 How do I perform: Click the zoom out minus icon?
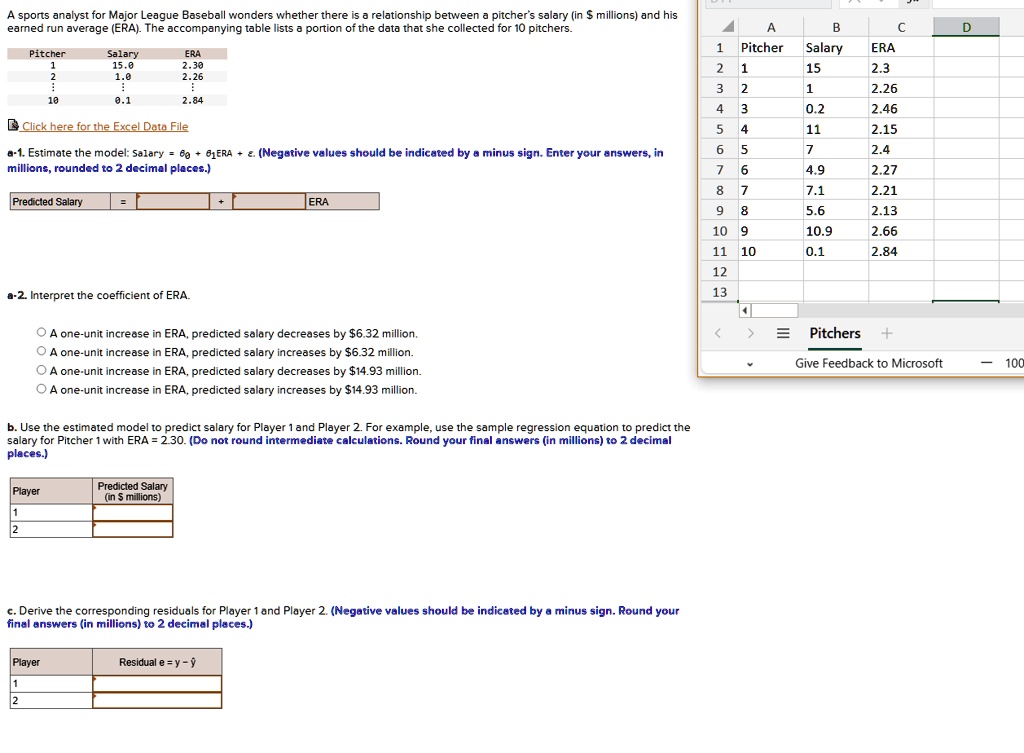[986, 363]
